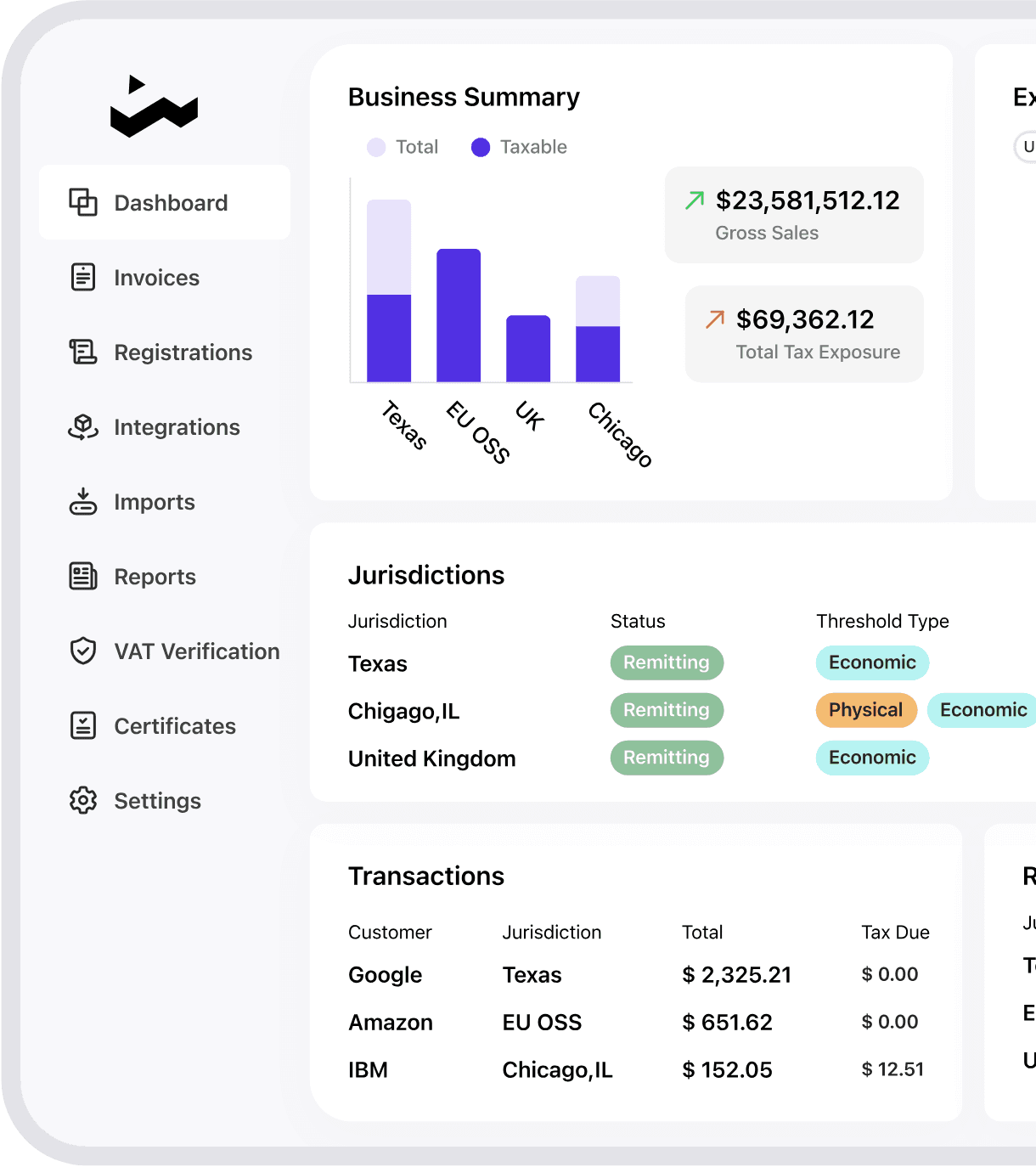Click the Status column header
This screenshot has width=1036, height=1167.
tap(638, 621)
